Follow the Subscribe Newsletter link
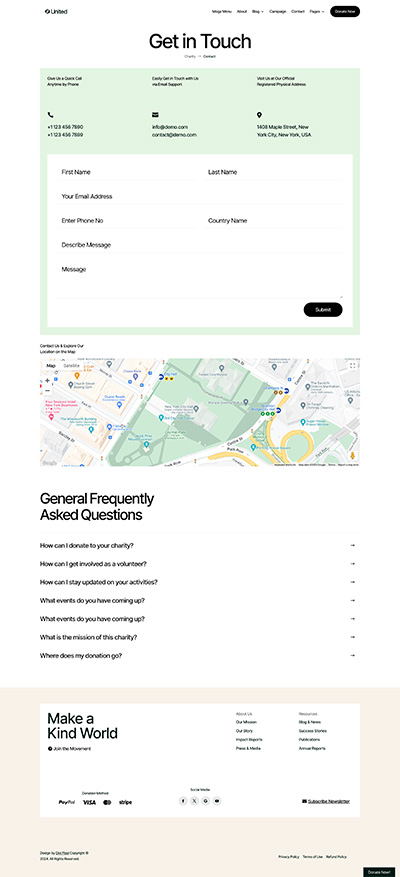This screenshot has height=877, width=400. click(329, 801)
